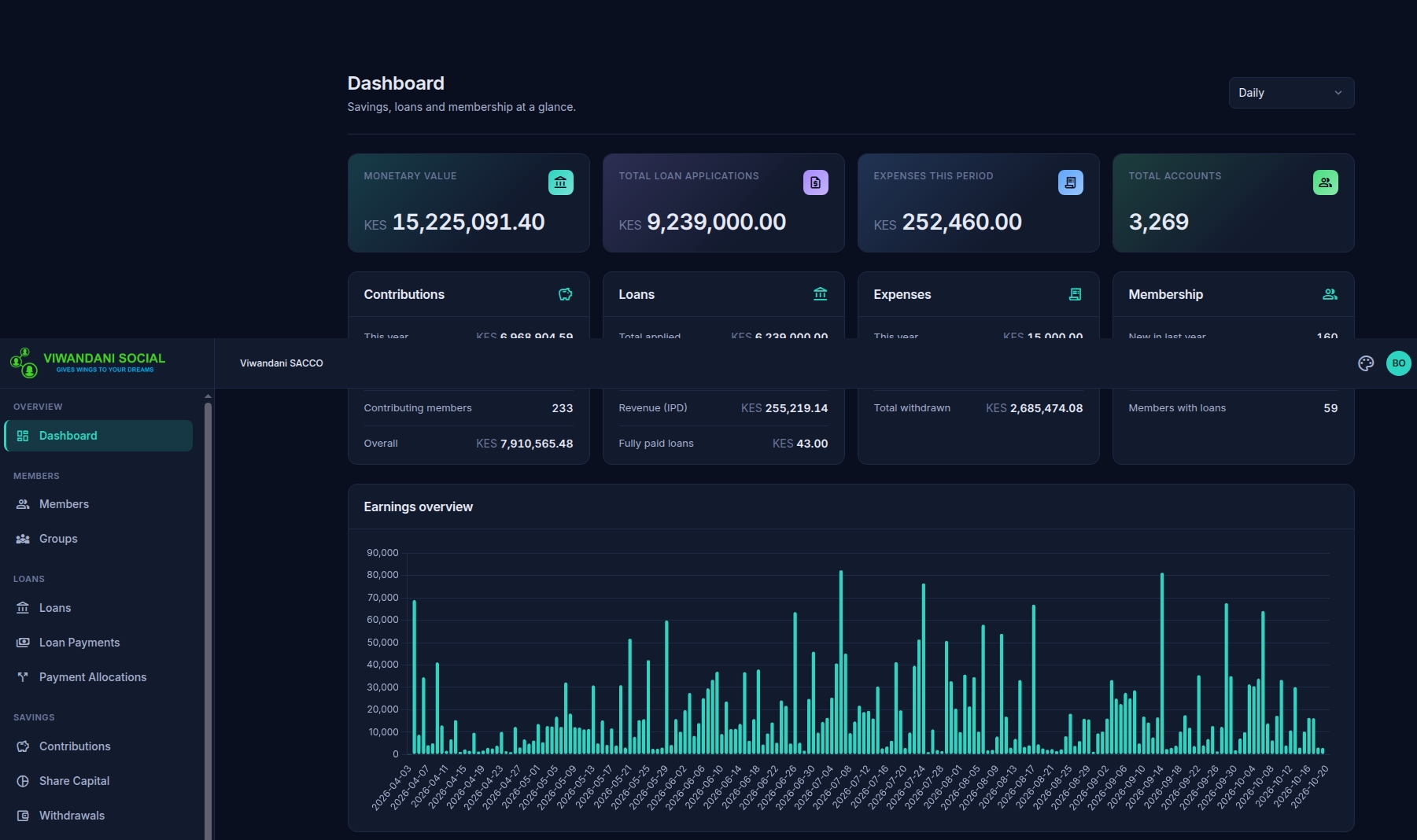The height and width of the screenshot is (840, 1417).
Task: Click the KES 9,239,000.00 loan applications value
Action: (702, 223)
